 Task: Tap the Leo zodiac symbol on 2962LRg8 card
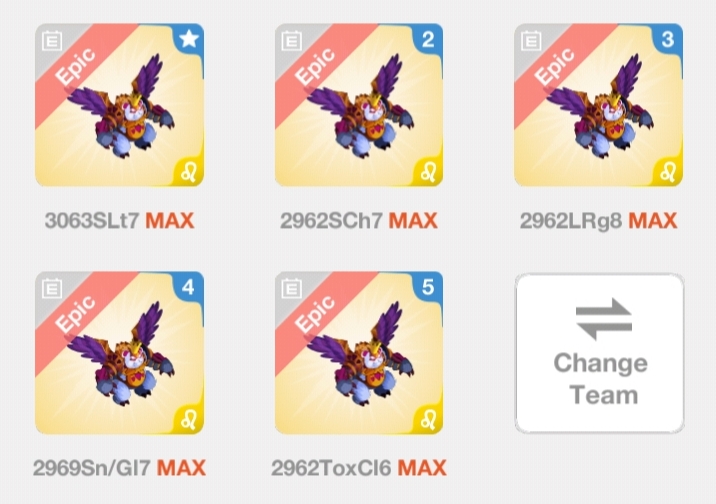[667, 172]
